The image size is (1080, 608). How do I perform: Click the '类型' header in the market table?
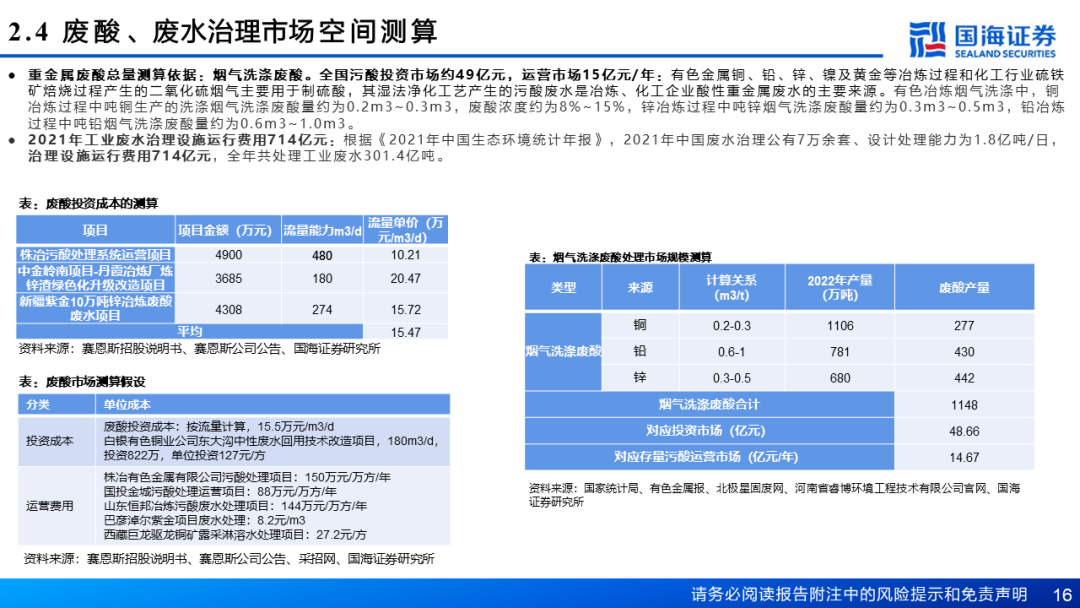tap(563, 287)
